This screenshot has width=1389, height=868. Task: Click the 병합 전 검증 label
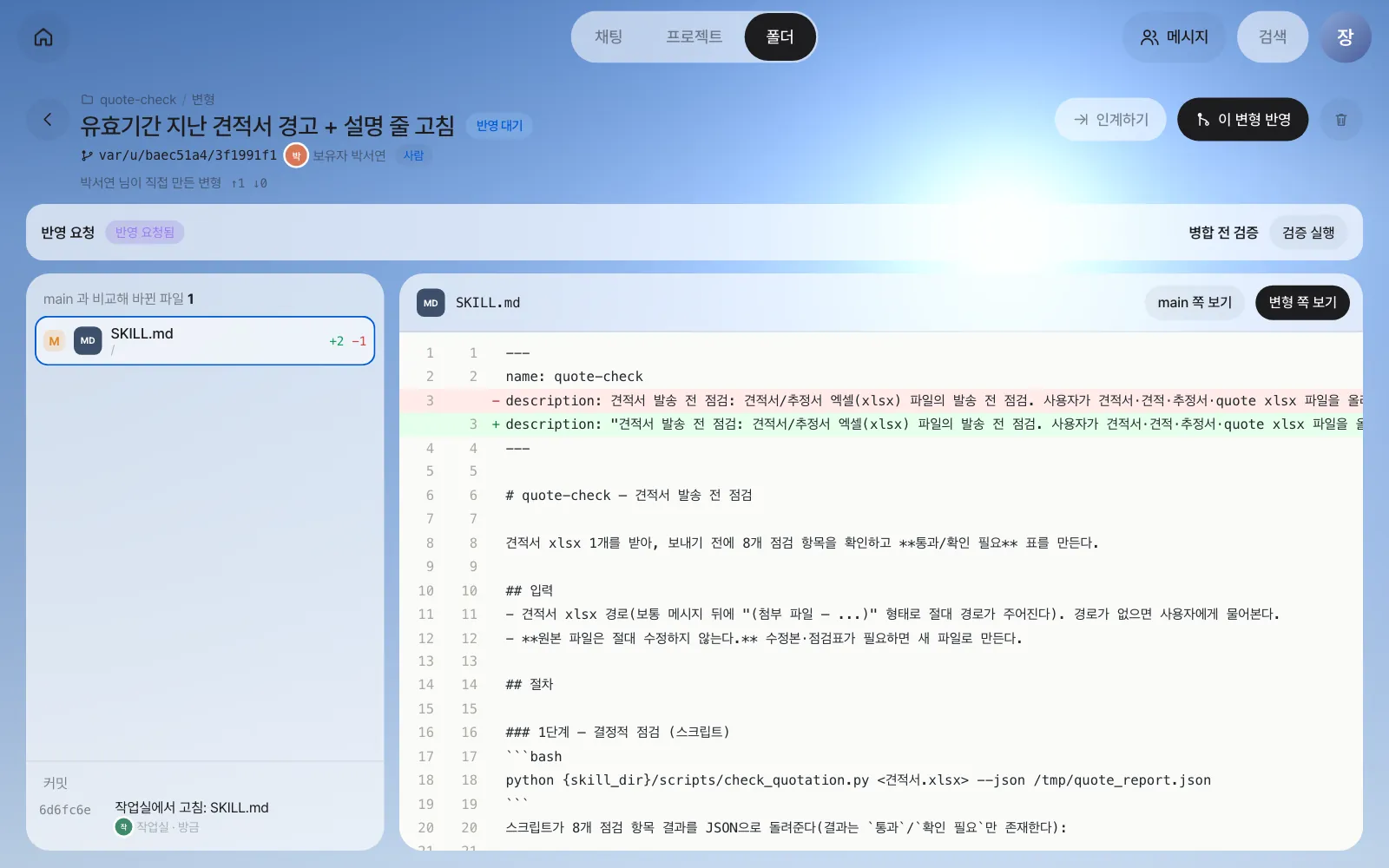pos(1223,233)
